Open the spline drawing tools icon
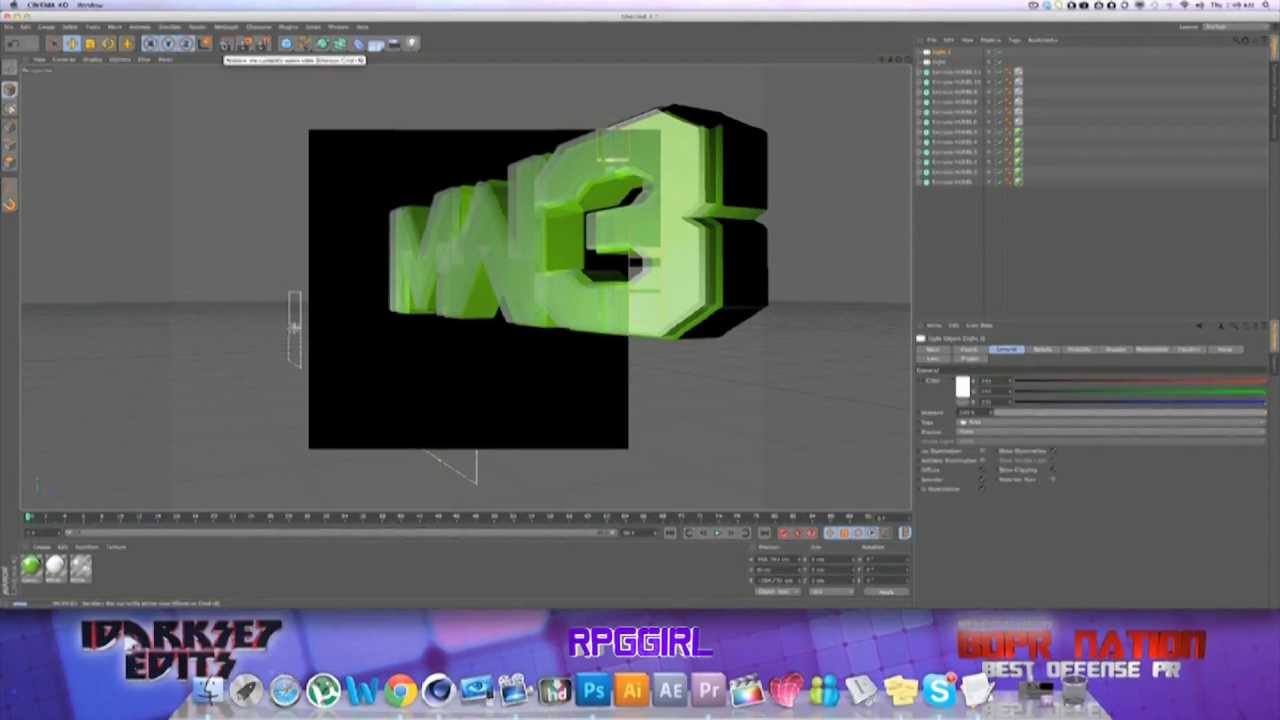The height and width of the screenshot is (720, 1280). click(x=304, y=43)
